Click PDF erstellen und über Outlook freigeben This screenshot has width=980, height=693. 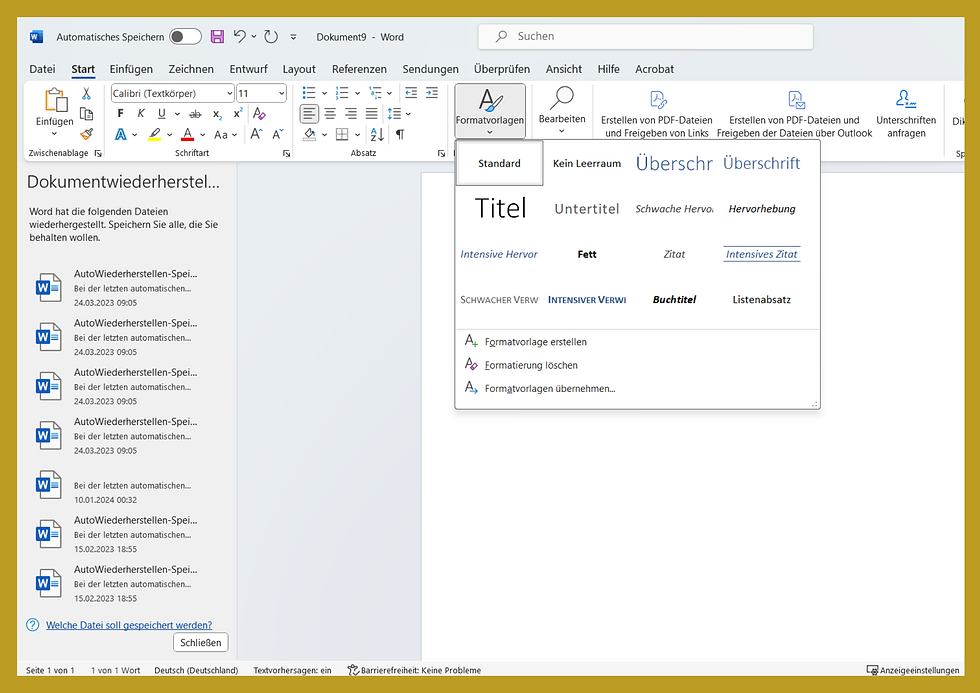[x=794, y=114]
